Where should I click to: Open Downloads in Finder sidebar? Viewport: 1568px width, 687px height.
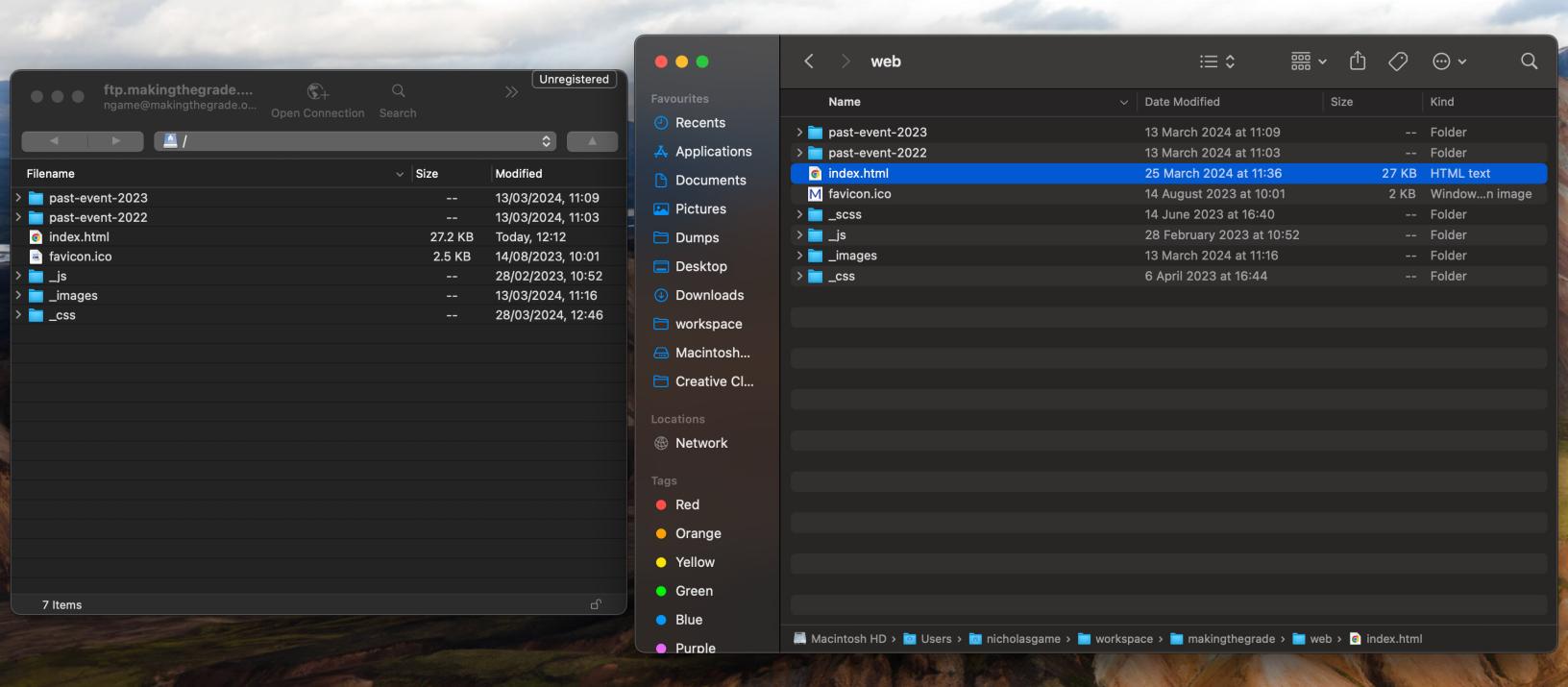click(x=709, y=296)
